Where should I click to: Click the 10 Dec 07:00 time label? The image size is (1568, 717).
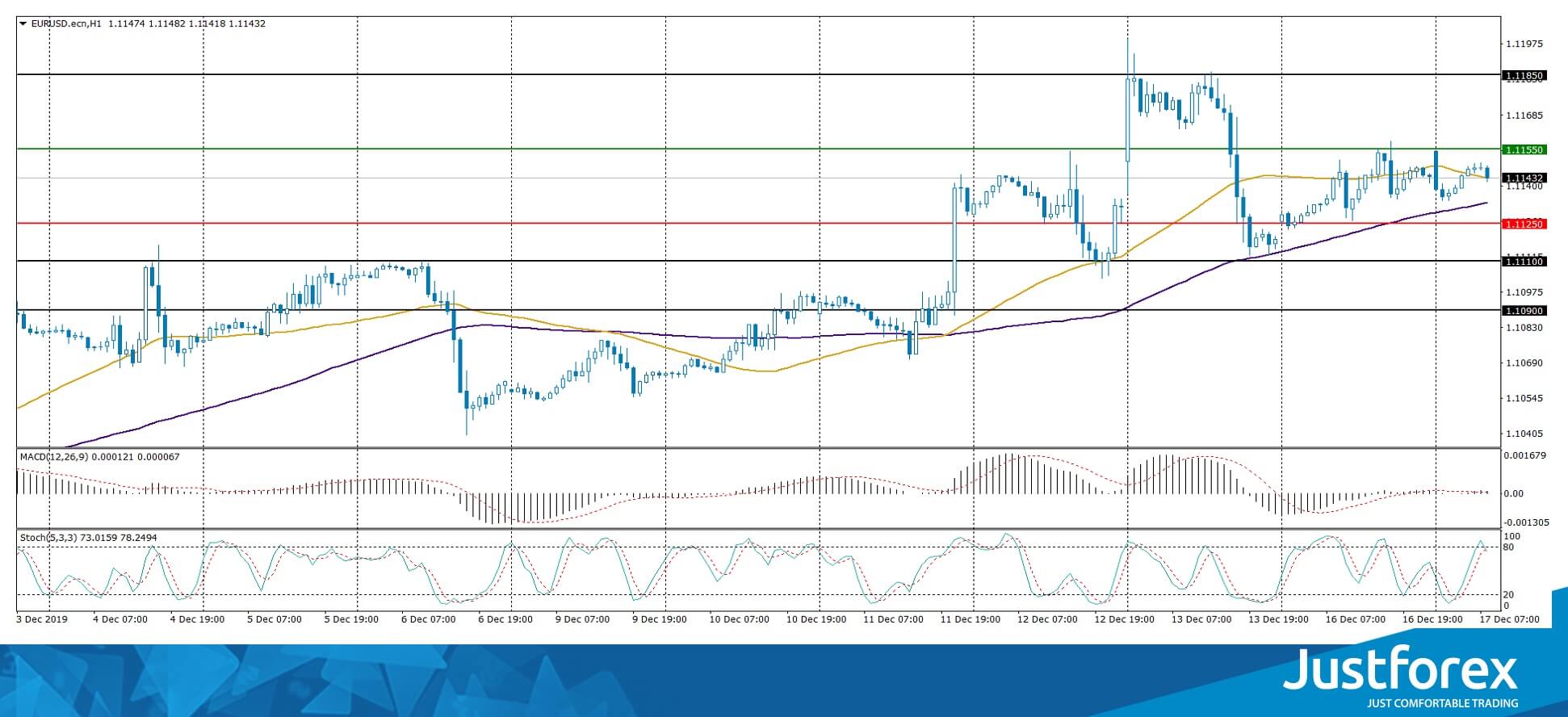pyautogui.click(x=739, y=620)
